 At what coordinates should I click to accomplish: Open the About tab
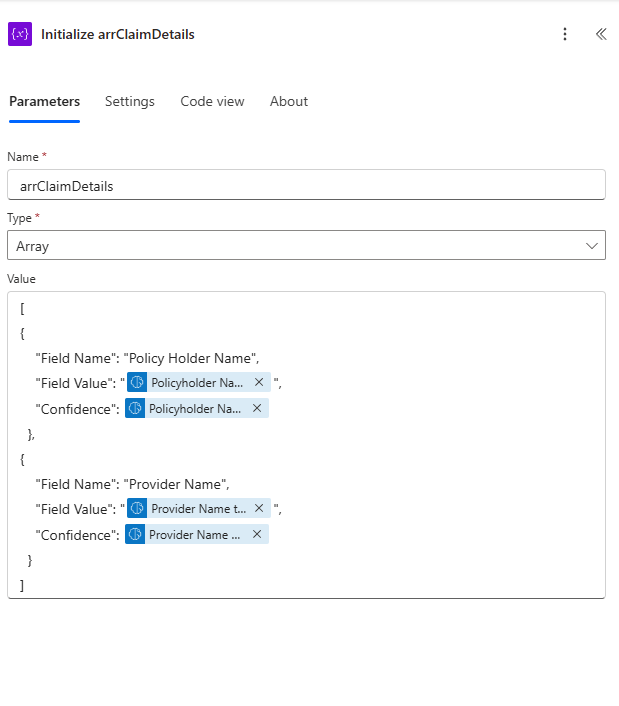[x=289, y=101]
